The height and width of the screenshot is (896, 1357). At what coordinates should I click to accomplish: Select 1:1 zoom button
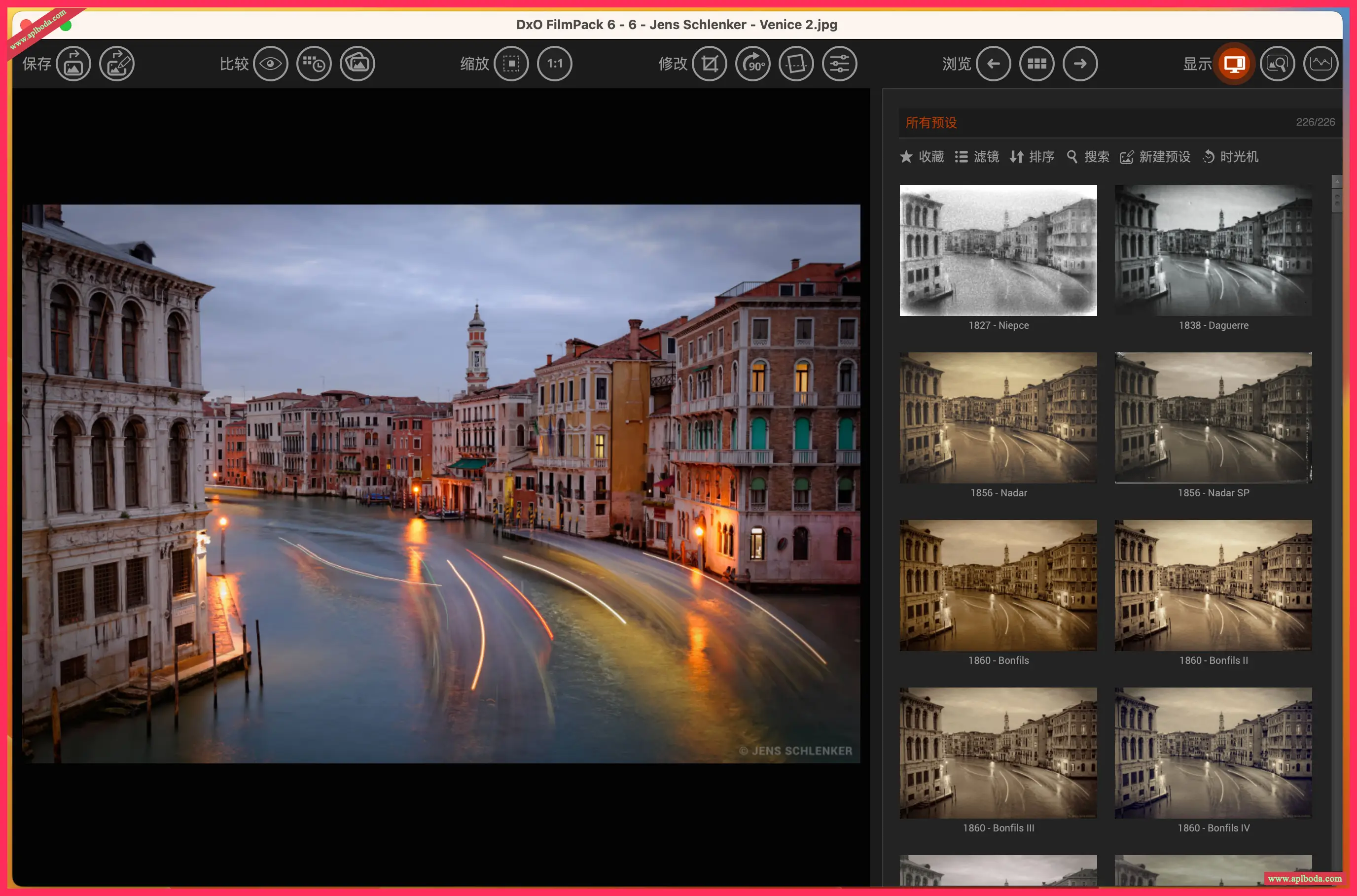[x=554, y=64]
